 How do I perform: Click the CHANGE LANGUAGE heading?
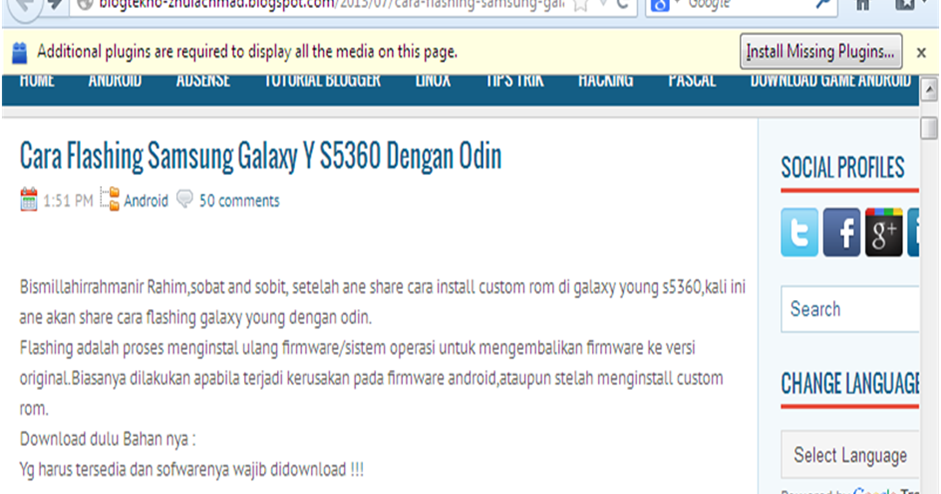tap(850, 384)
